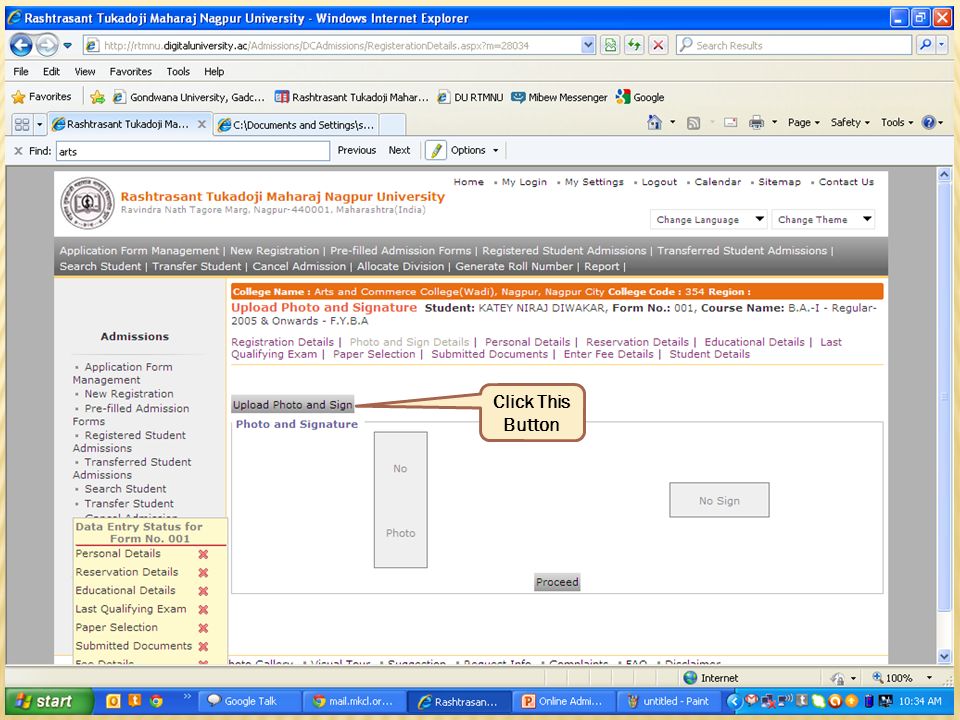The width and height of the screenshot is (960, 720).
Task: Click the Add to Favorites bar icon
Action: (x=97, y=97)
